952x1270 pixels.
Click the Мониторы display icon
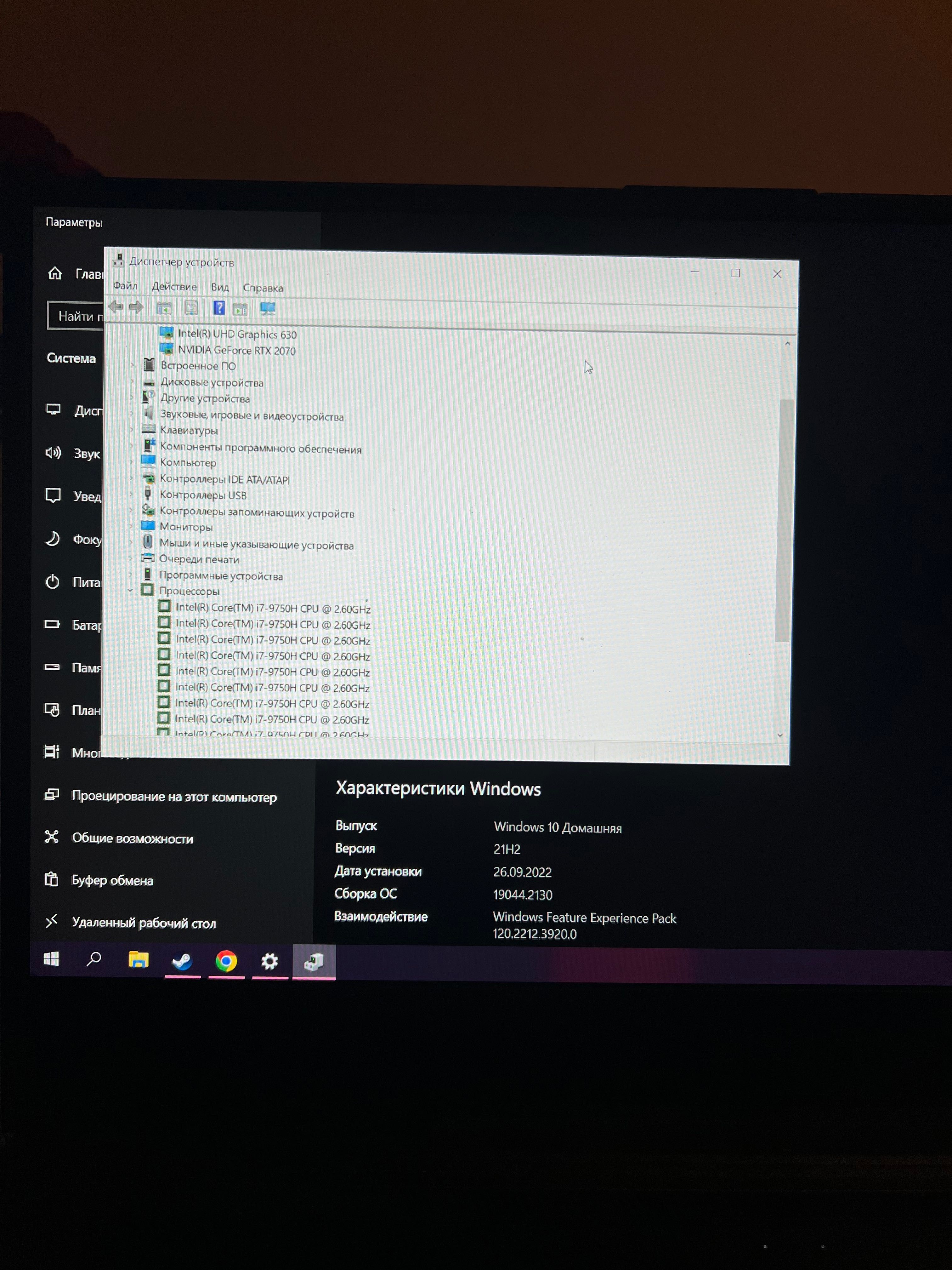pos(148,526)
